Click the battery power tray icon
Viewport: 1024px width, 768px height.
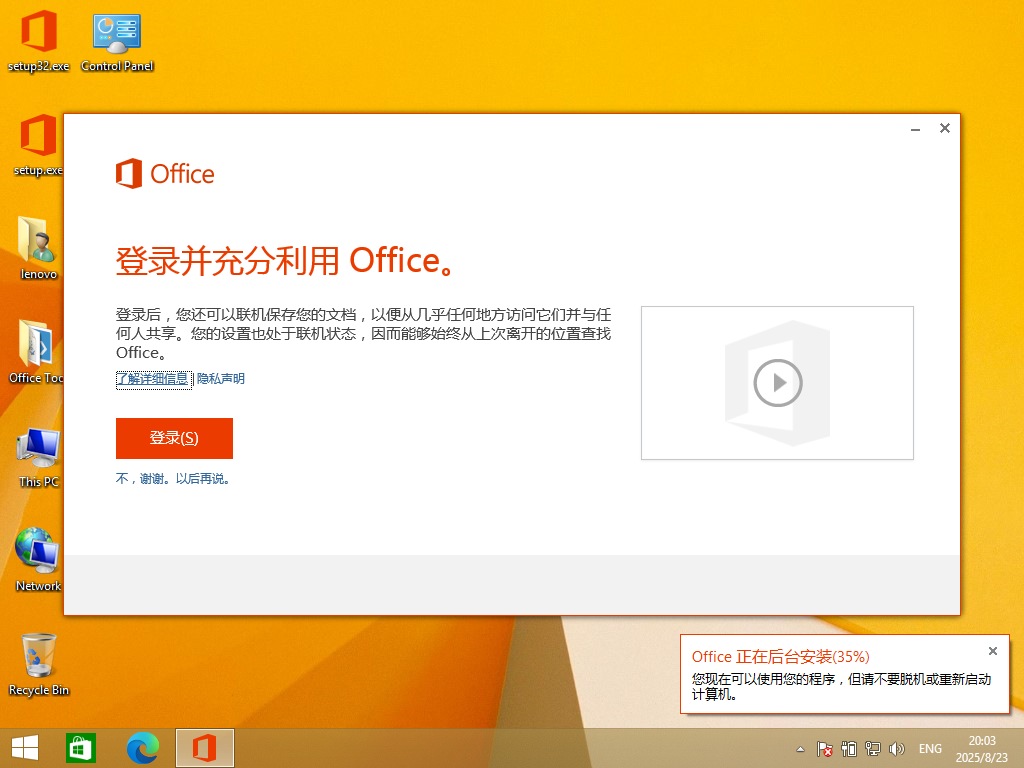point(849,748)
